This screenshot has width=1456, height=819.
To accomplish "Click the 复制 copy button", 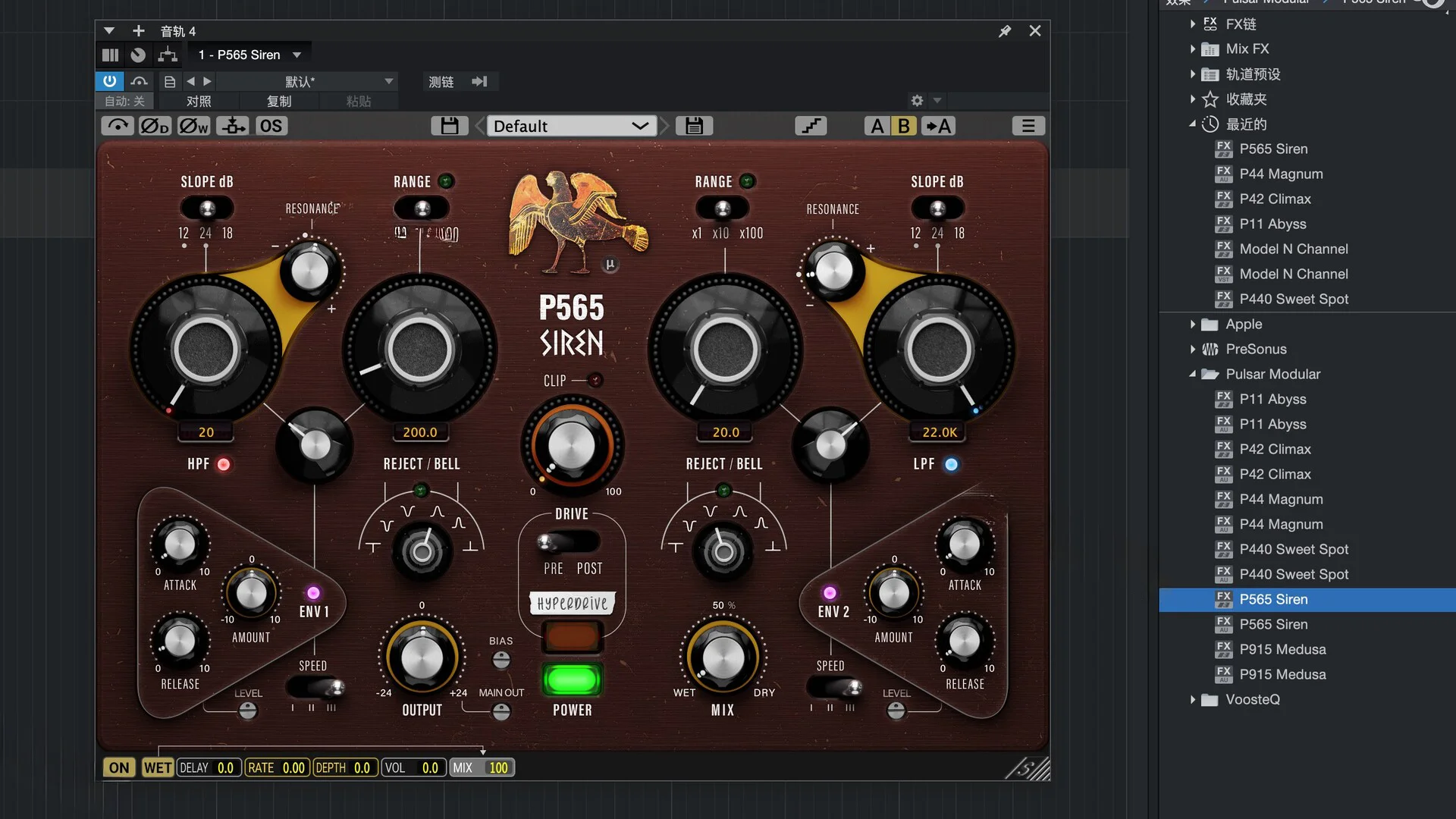I will point(279,101).
